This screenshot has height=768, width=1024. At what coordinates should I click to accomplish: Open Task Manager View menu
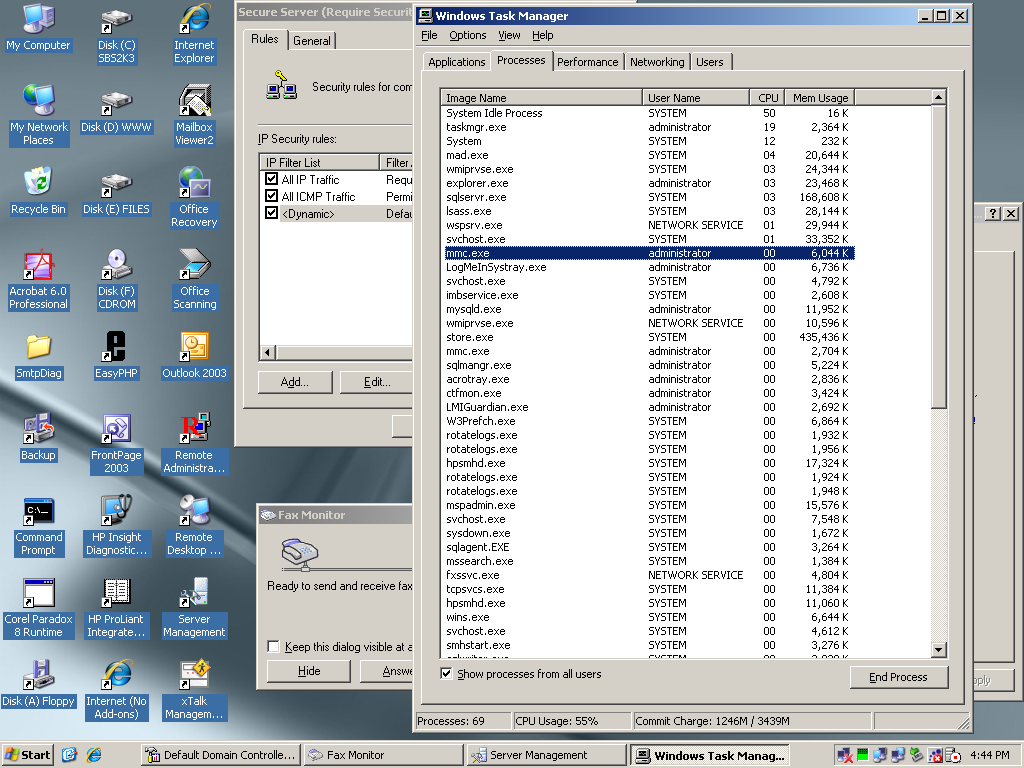[x=509, y=35]
